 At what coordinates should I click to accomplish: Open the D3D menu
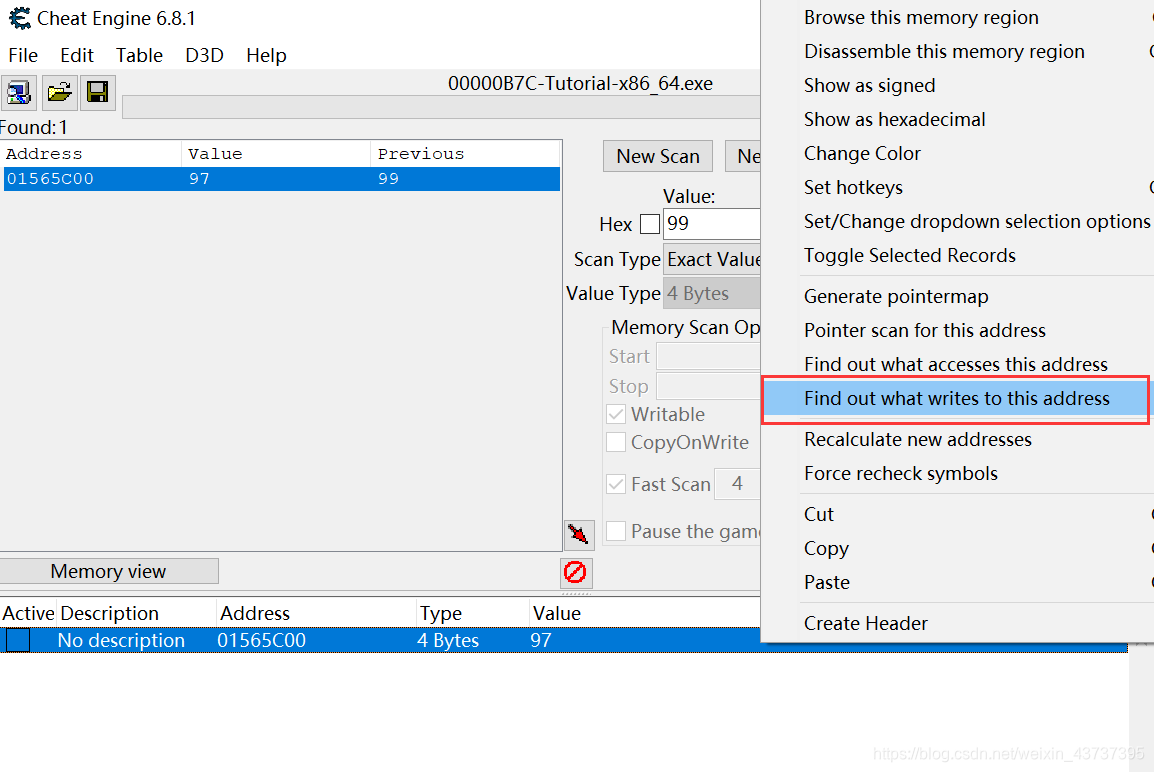204,55
